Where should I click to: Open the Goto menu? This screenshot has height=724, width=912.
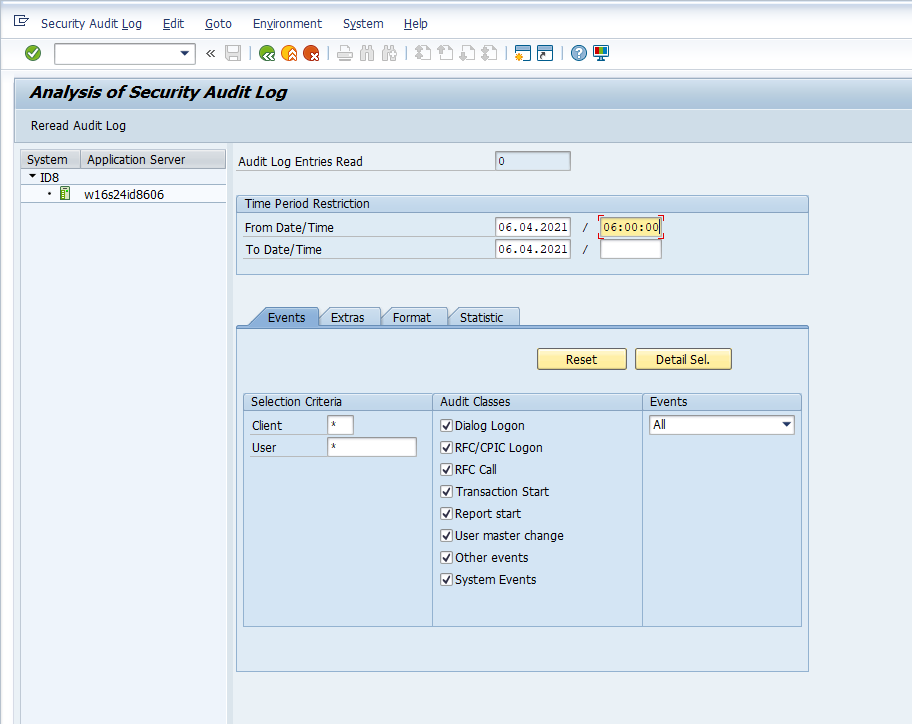218,23
